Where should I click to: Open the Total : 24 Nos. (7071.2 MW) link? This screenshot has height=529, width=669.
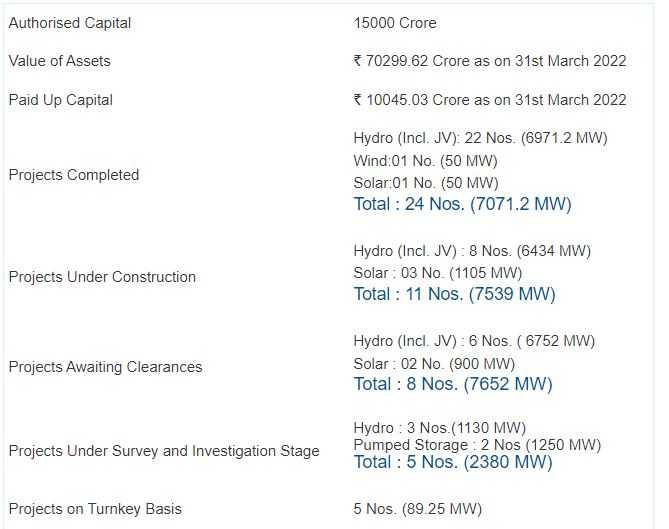tap(462, 204)
